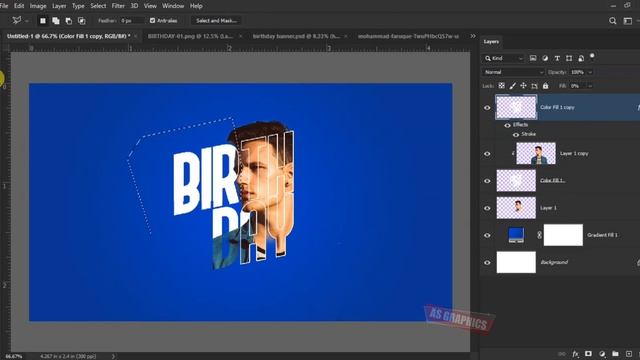
Task: Lock artboard nesting icon
Action: pos(534,86)
